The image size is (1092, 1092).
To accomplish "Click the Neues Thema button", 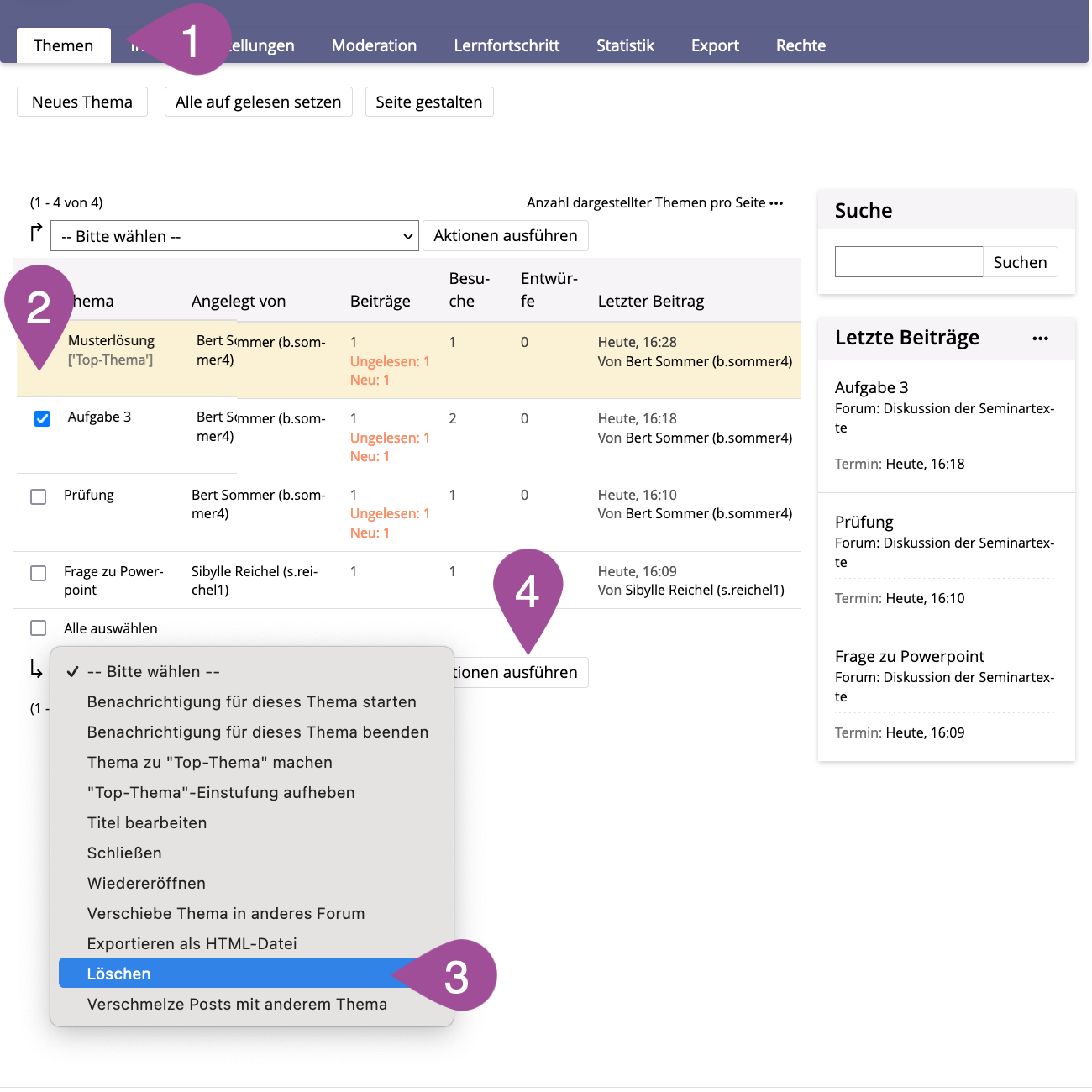I will pyautogui.click(x=82, y=102).
